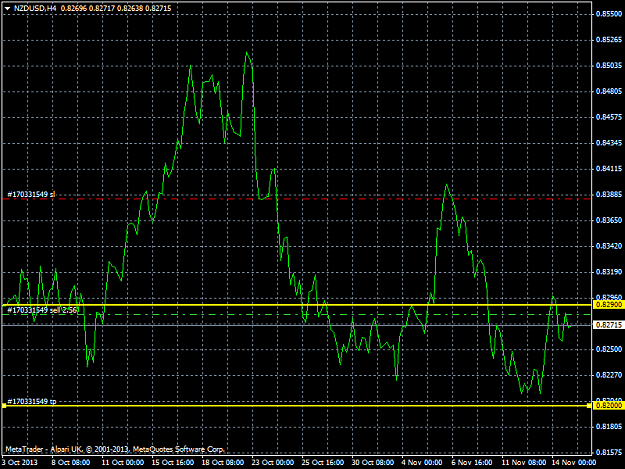625x469 pixels.
Task: Click price scale value 0.82270
Action: (x=609, y=375)
